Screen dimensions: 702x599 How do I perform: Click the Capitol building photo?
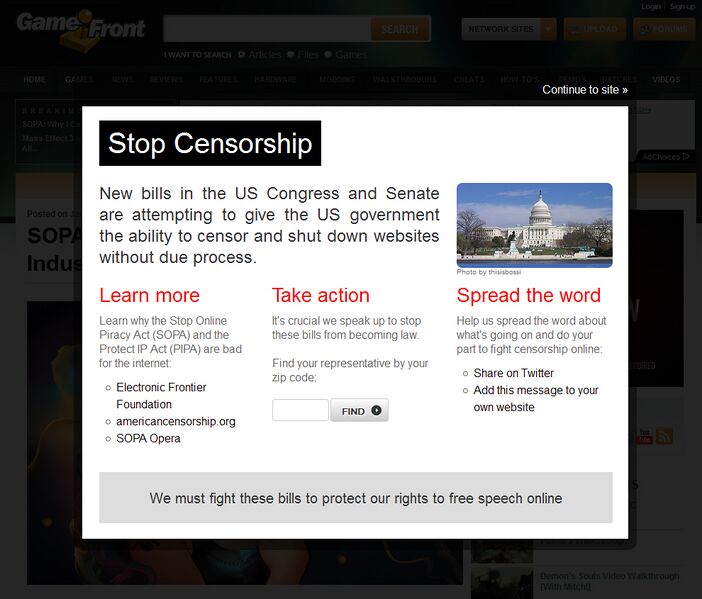535,225
